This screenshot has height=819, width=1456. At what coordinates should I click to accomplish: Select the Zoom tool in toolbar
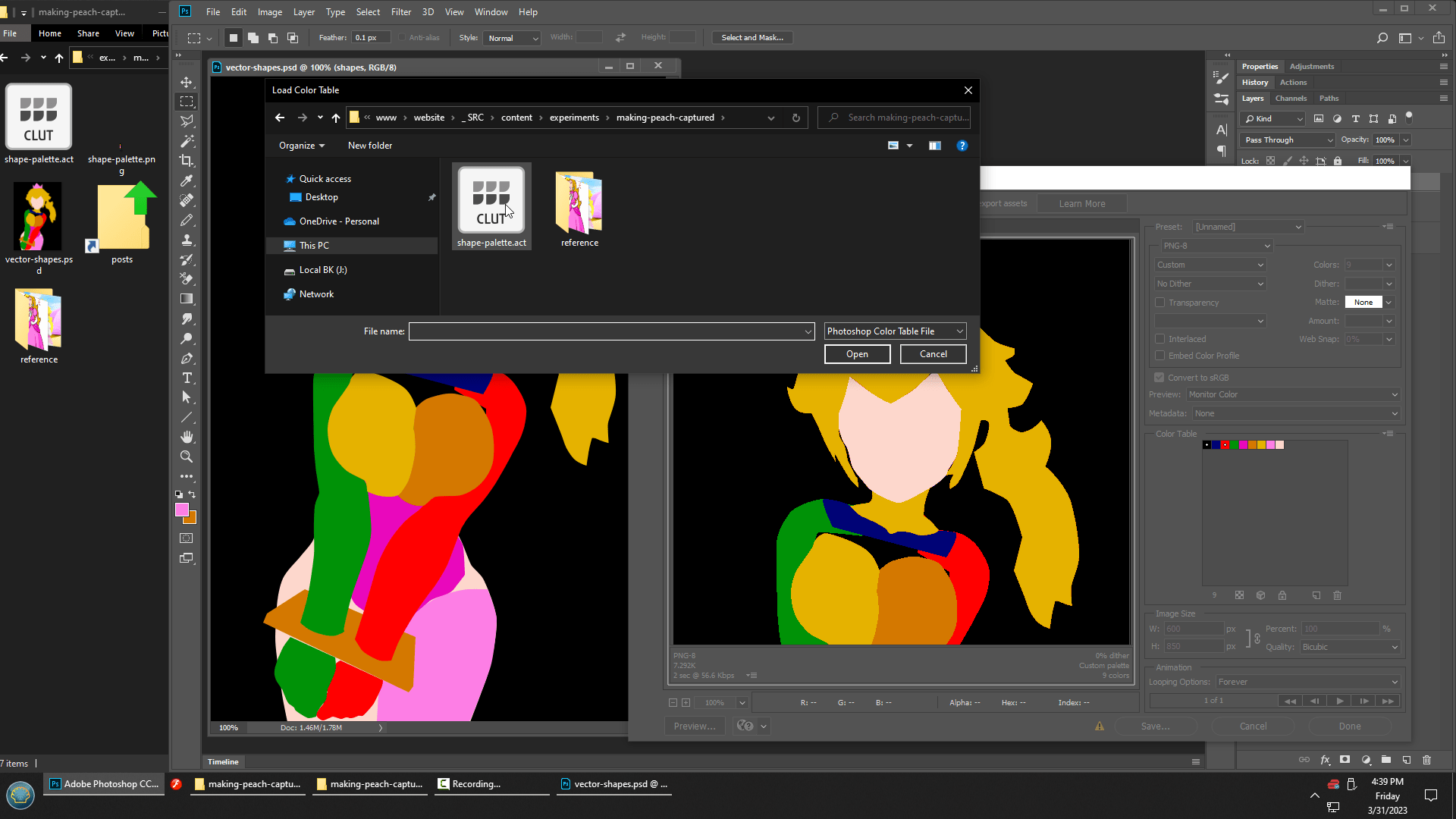coord(187,457)
